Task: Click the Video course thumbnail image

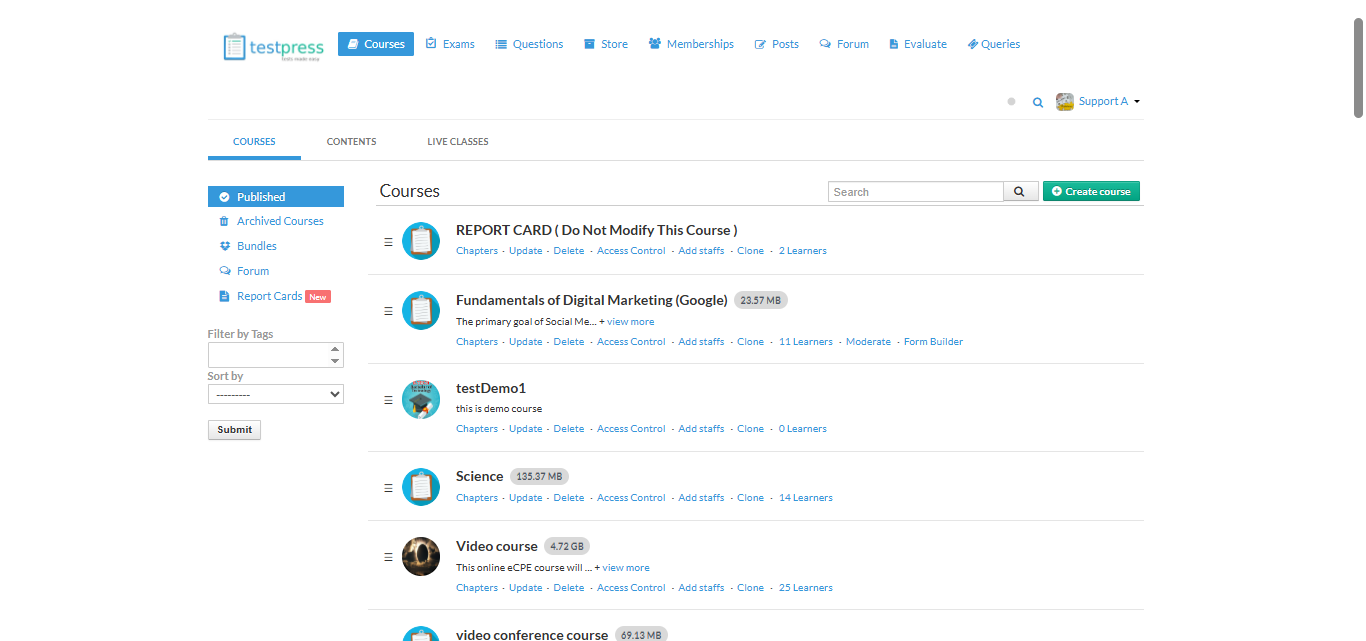Action: [x=421, y=557]
